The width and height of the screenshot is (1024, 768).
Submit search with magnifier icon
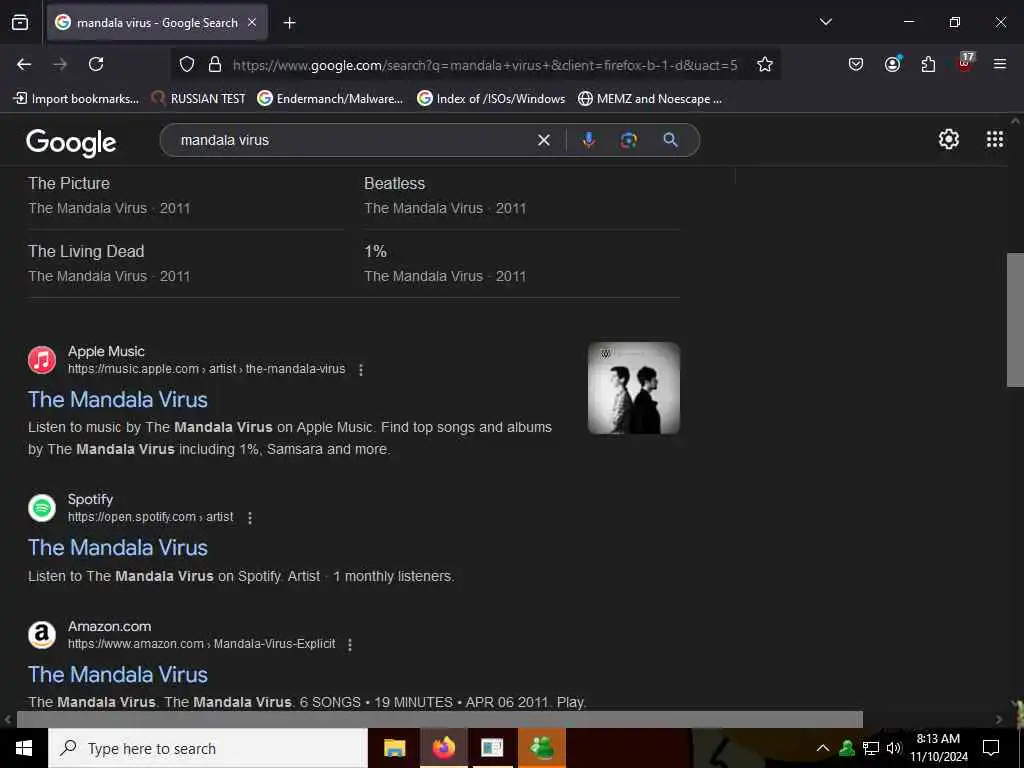coord(670,140)
